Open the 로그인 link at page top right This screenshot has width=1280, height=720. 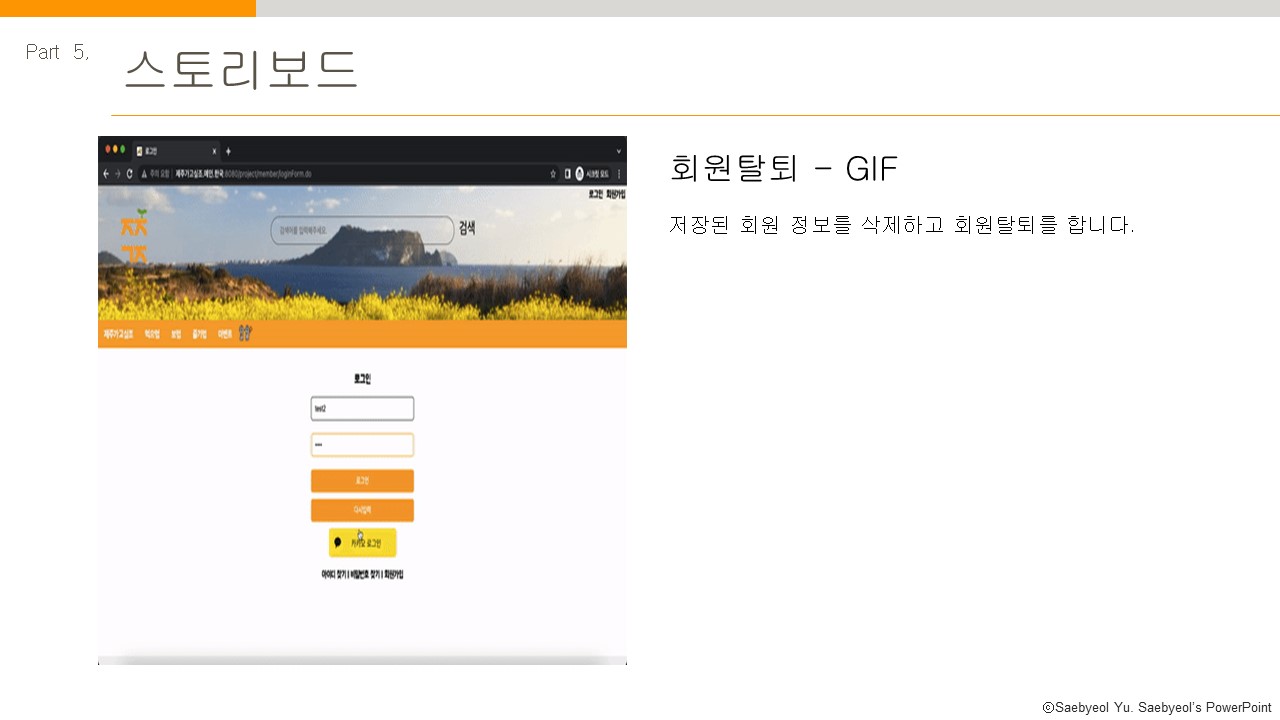595,194
